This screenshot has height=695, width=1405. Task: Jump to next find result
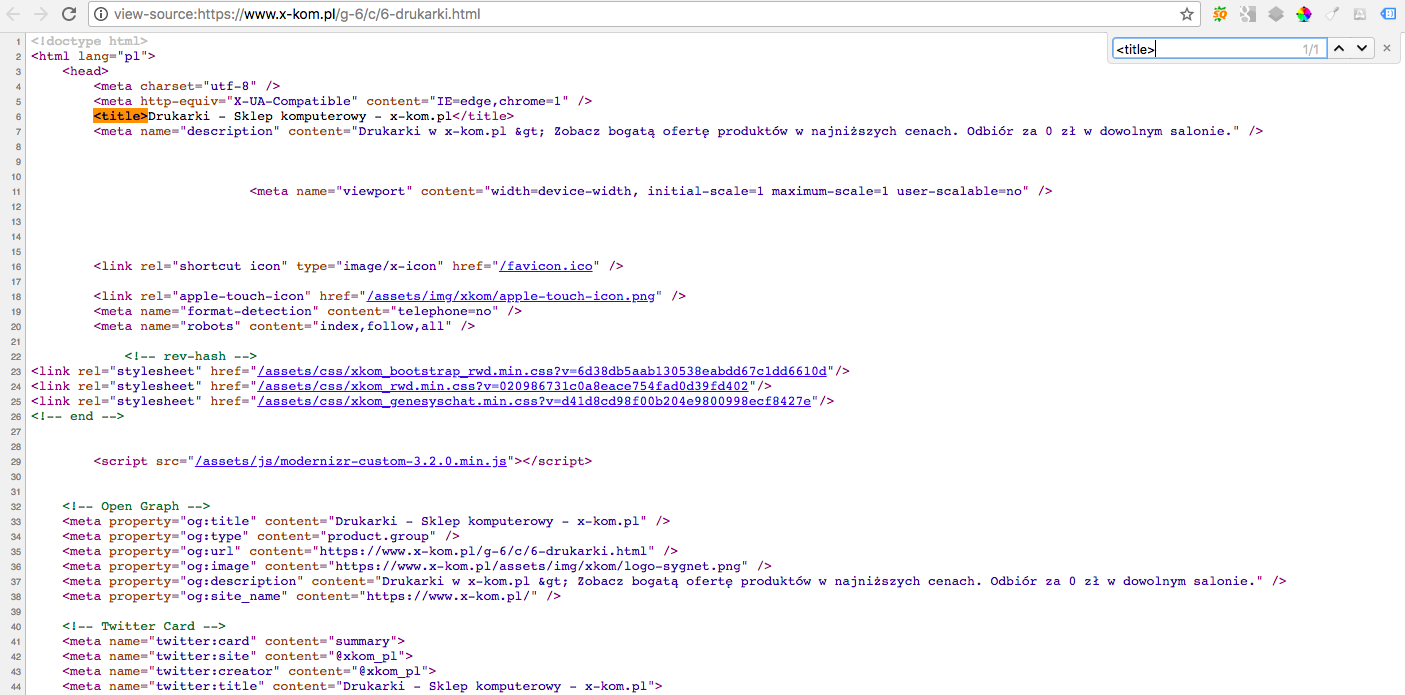1361,48
